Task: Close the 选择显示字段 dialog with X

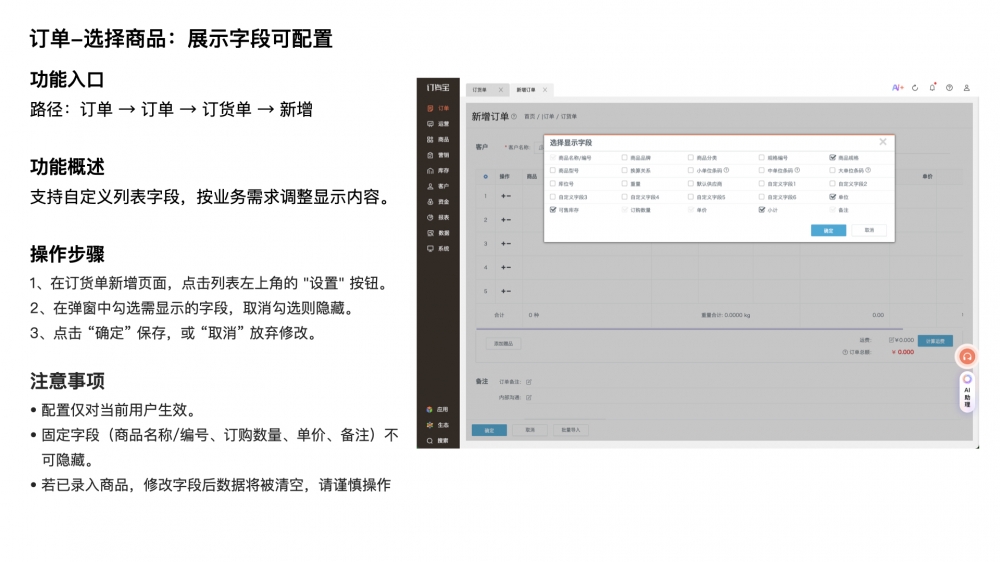Action: pyautogui.click(x=882, y=142)
